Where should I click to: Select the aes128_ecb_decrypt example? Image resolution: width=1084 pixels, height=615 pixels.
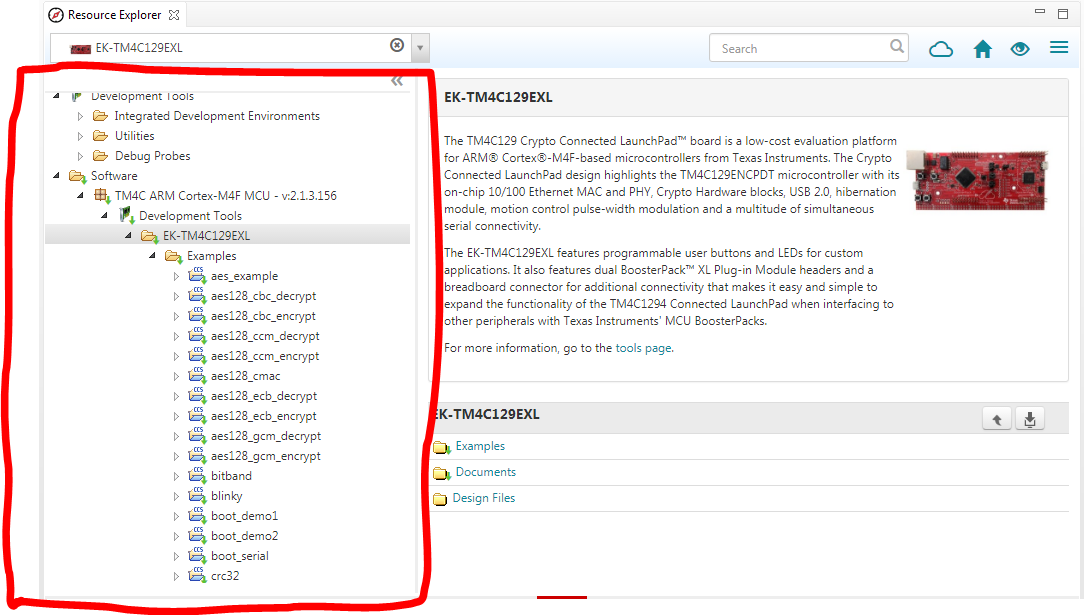[264, 397]
